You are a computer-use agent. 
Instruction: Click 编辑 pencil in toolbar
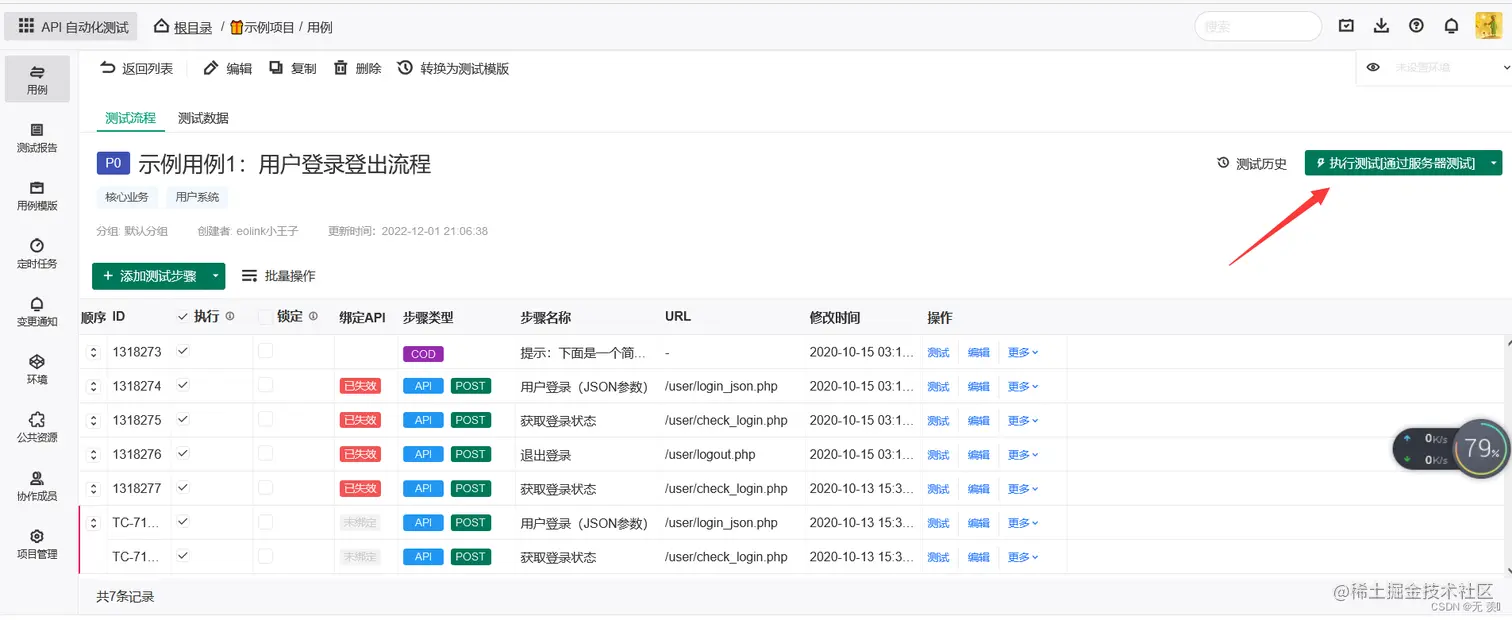coord(228,68)
